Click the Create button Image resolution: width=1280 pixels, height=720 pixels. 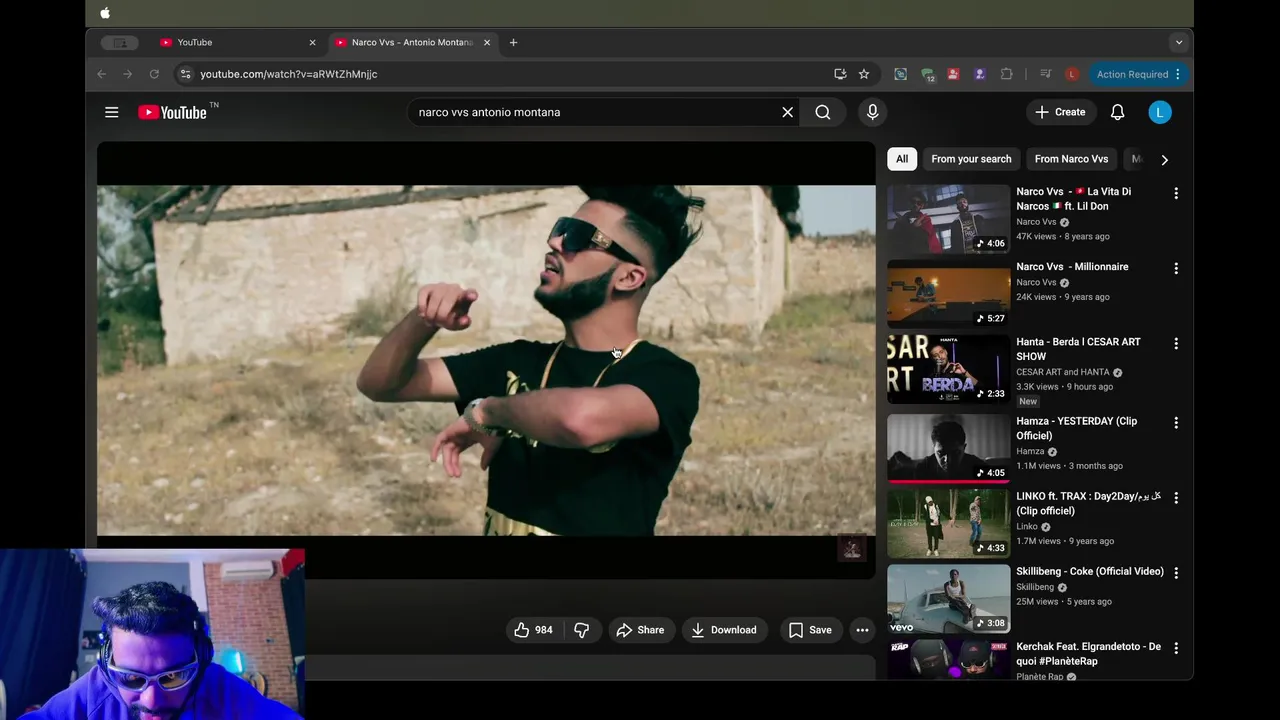tap(1060, 112)
